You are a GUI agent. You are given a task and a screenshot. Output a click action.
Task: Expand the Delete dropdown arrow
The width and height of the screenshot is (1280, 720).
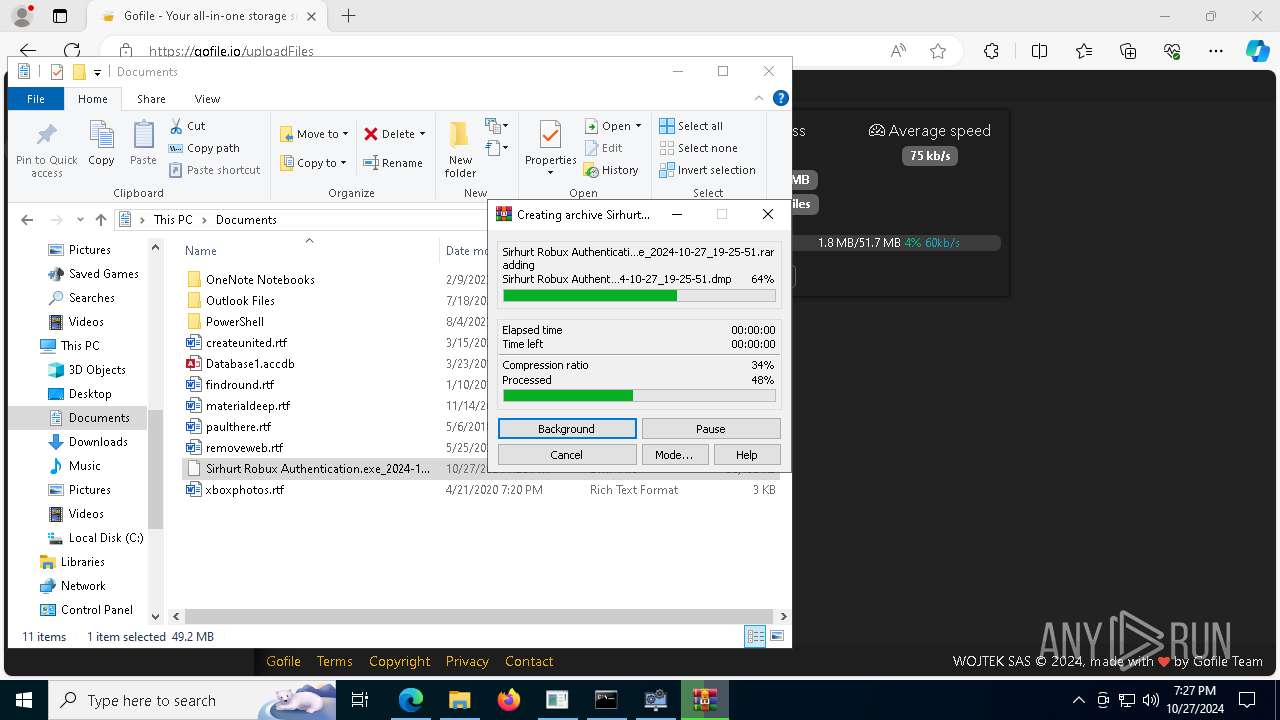(x=422, y=134)
